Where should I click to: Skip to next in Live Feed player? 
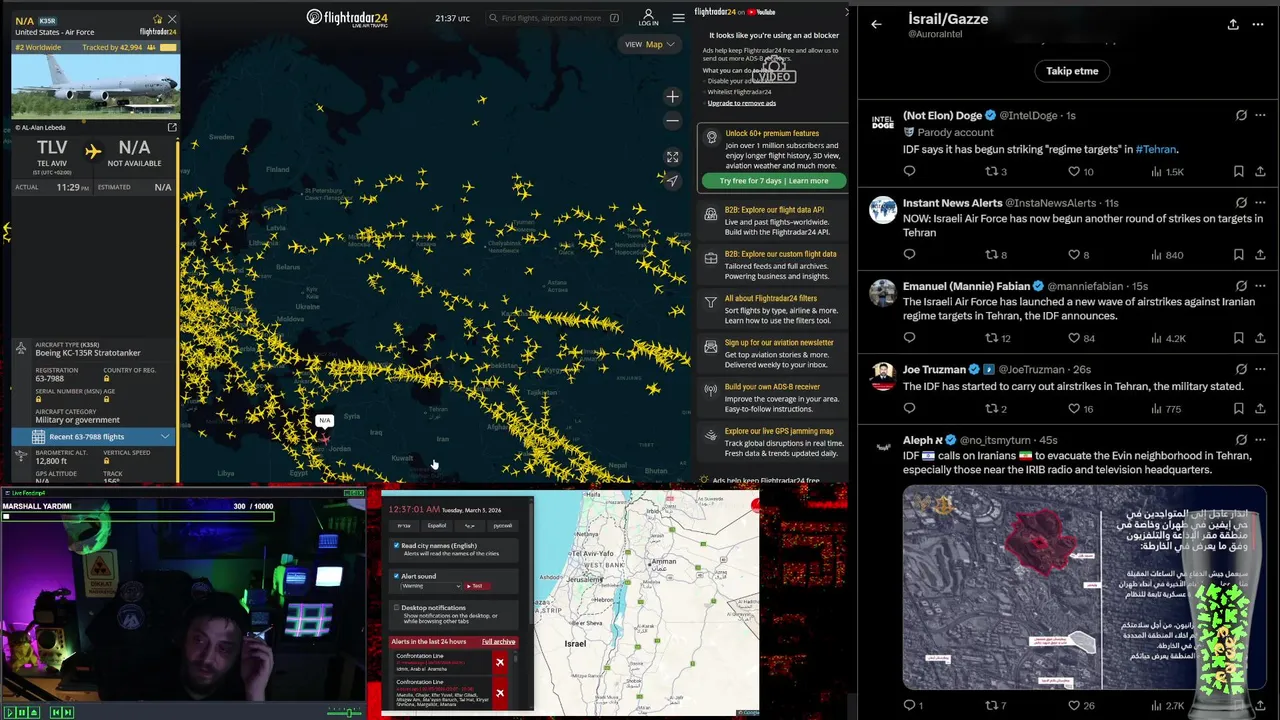tap(68, 712)
